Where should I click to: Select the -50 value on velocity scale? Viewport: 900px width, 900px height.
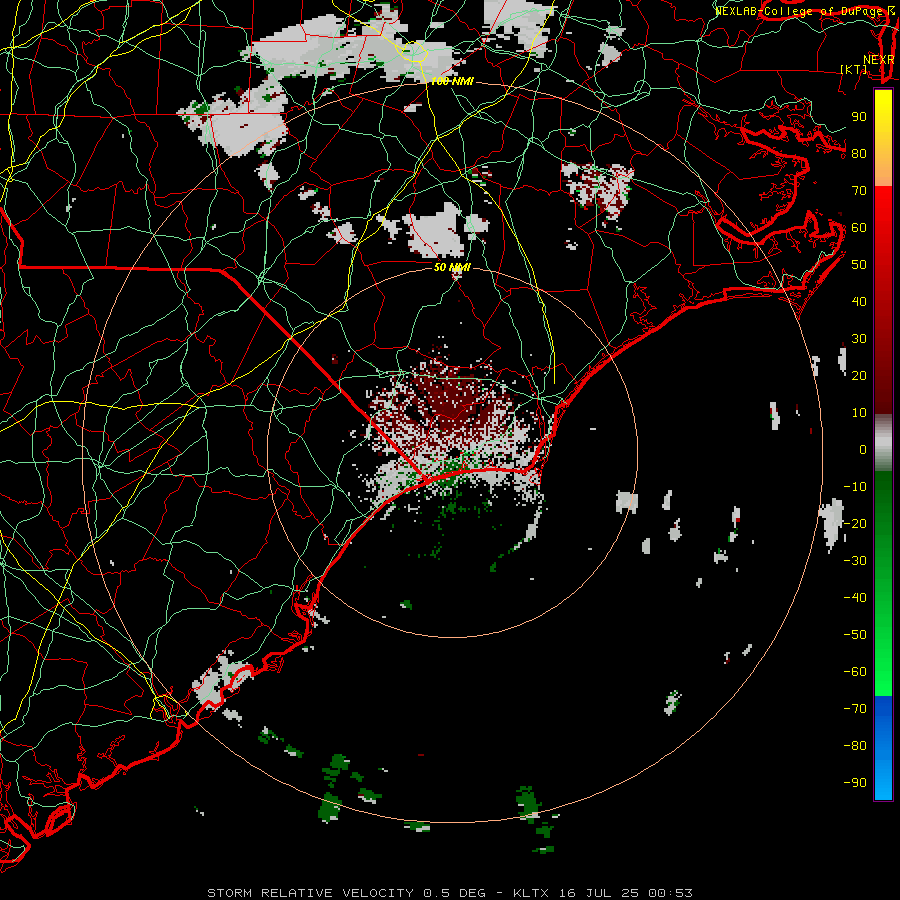pos(855,635)
